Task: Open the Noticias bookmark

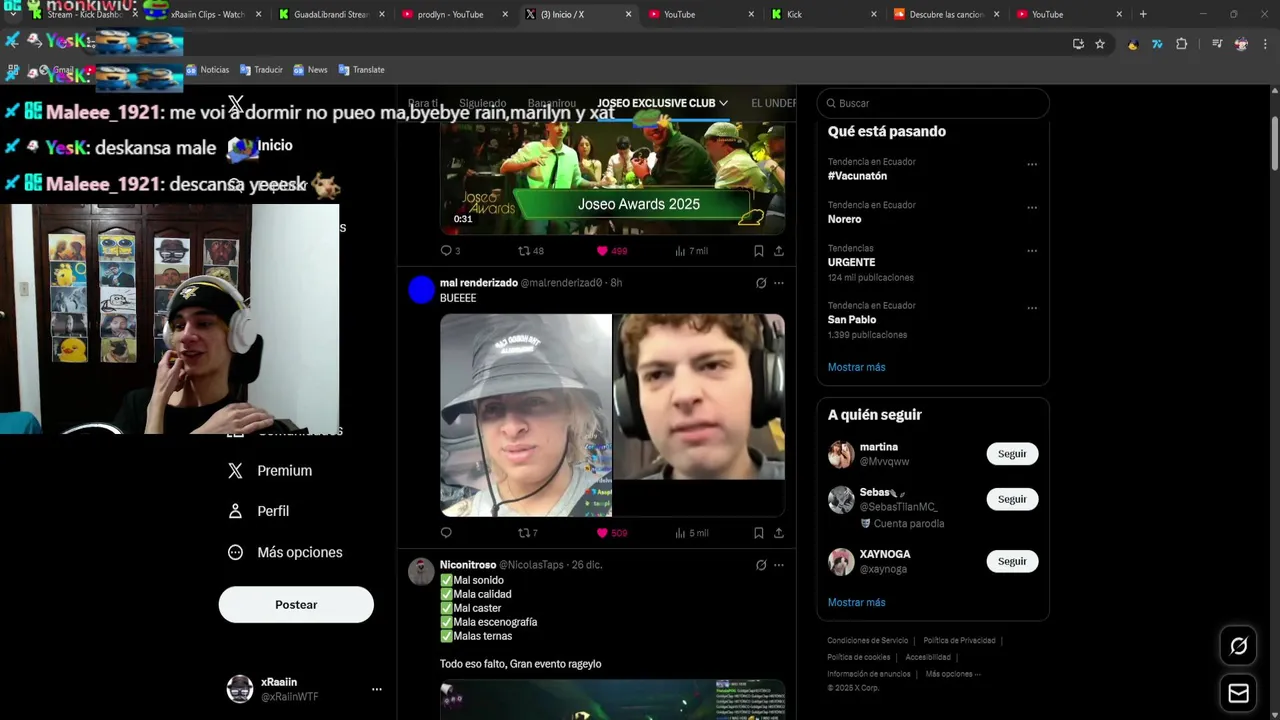Action: 207,70
